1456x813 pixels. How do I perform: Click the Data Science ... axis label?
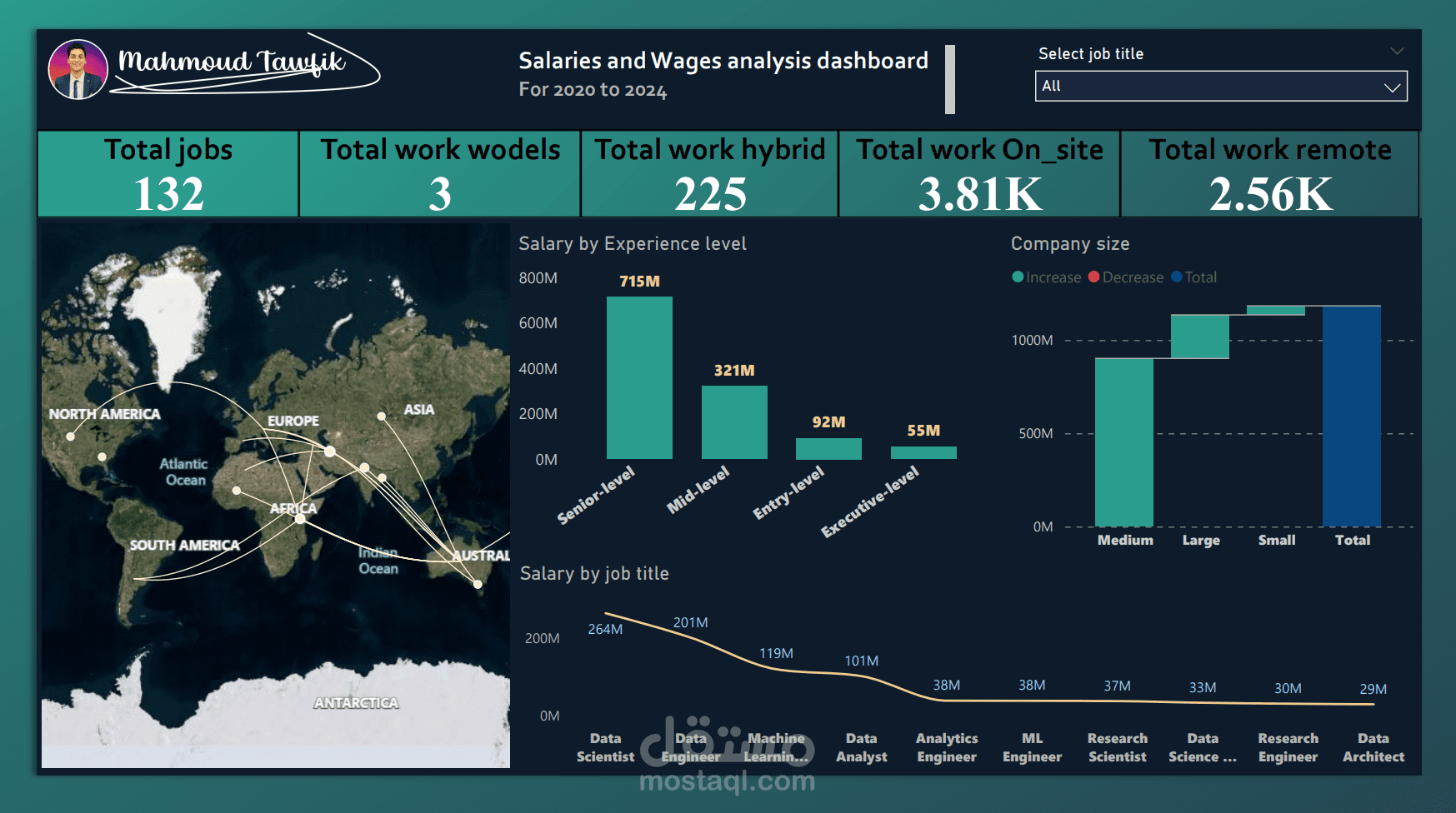[1203, 747]
